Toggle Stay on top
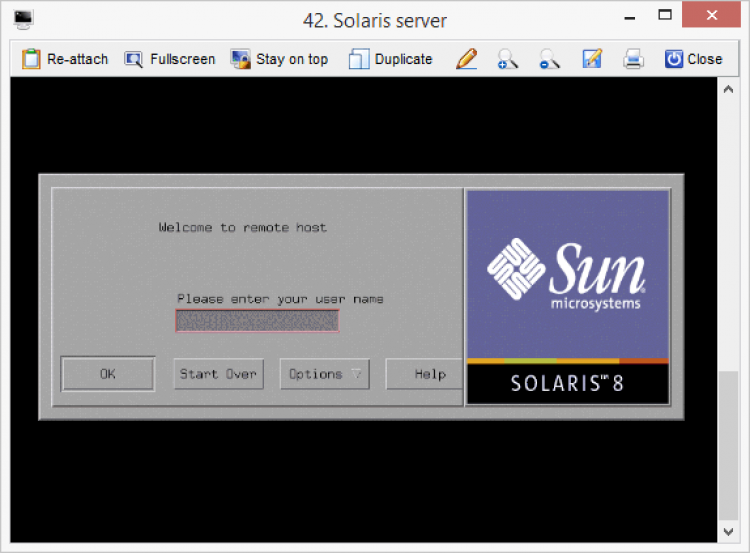The width and height of the screenshot is (750, 553). (x=280, y=59)
